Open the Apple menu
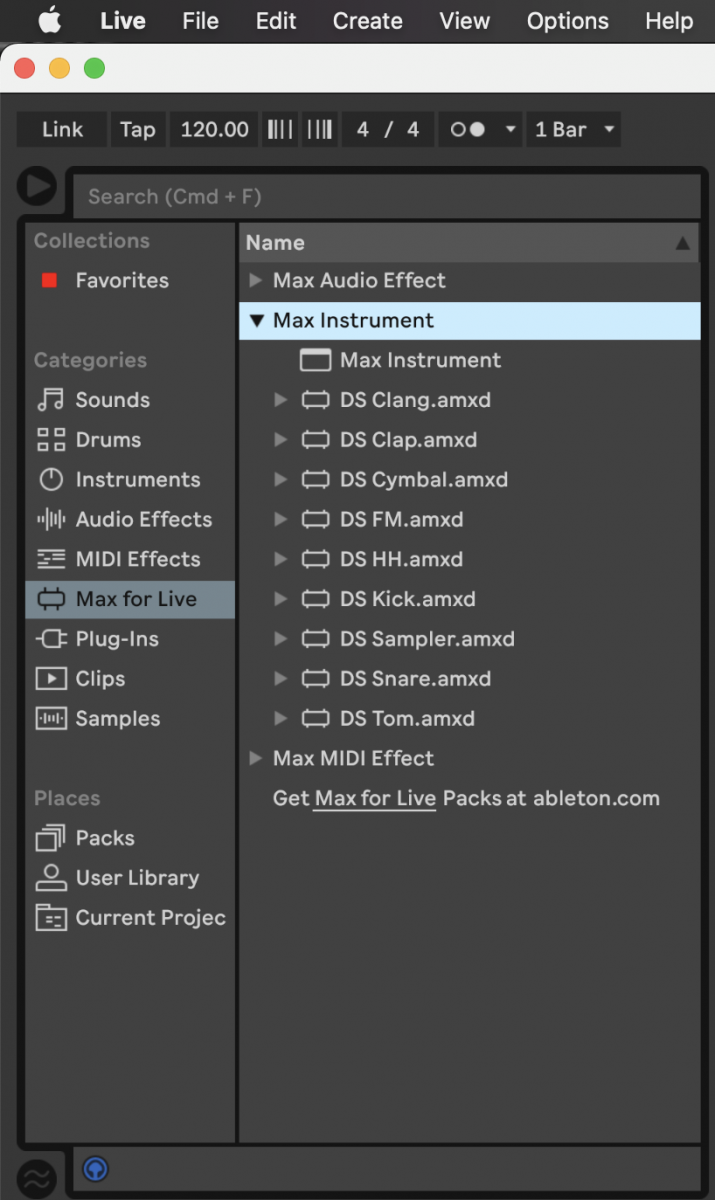715x1200 pixels. [48, 21]
